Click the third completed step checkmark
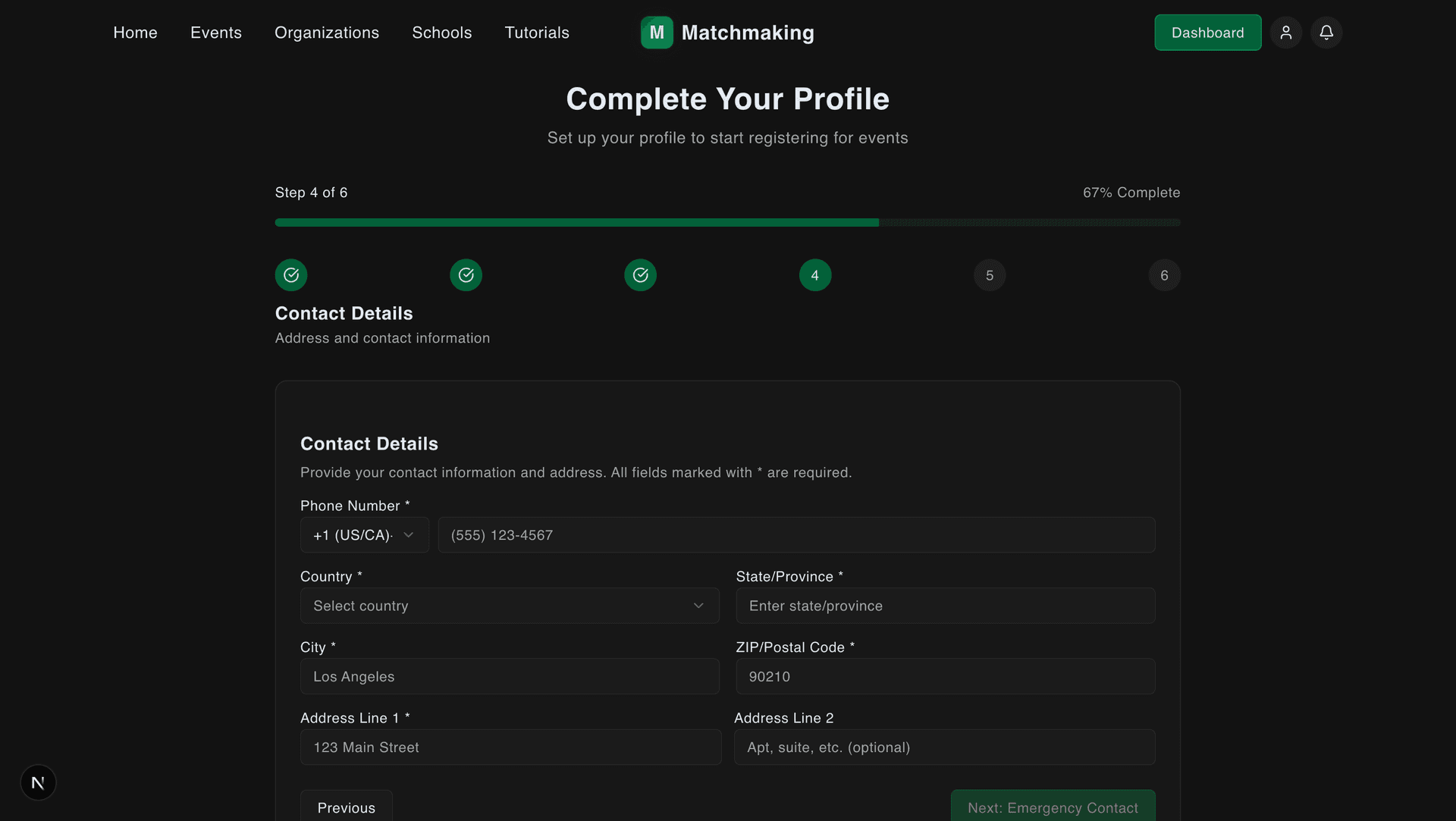This screenshot has height=821, width=1456. 641,275
